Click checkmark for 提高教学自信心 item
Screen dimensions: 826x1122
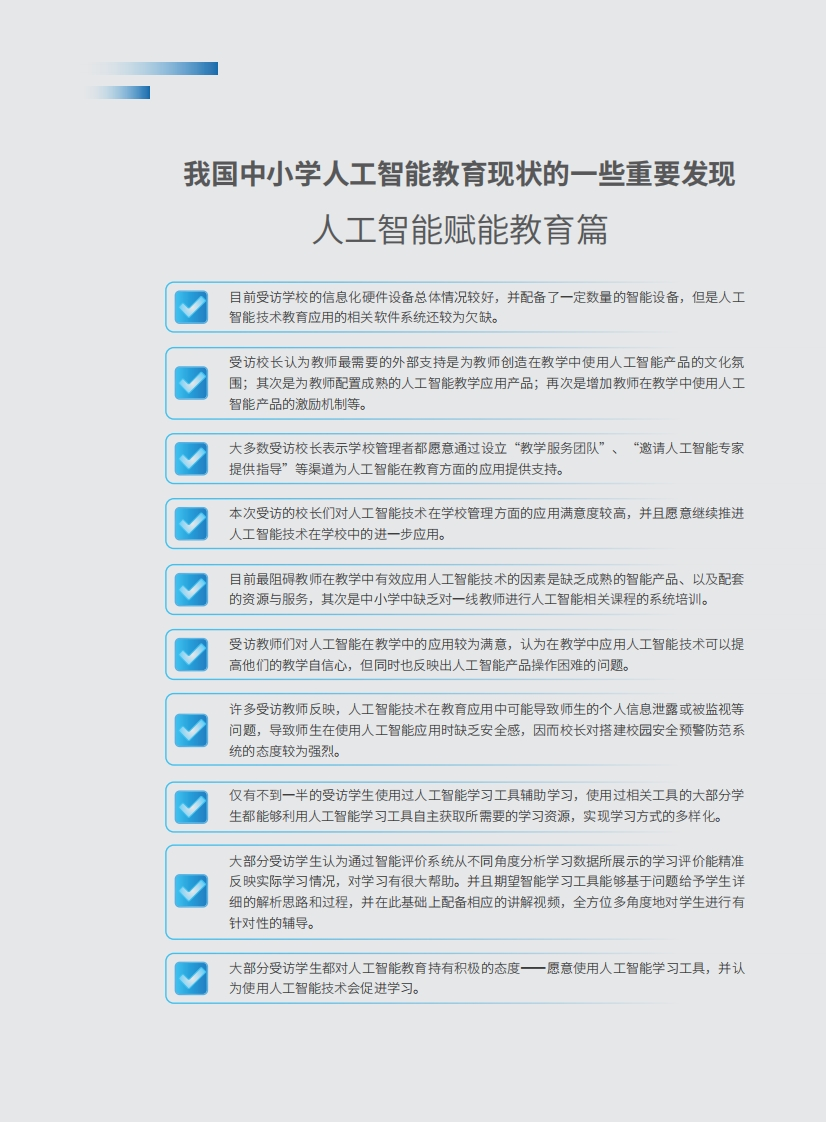(x=191, y=654)
